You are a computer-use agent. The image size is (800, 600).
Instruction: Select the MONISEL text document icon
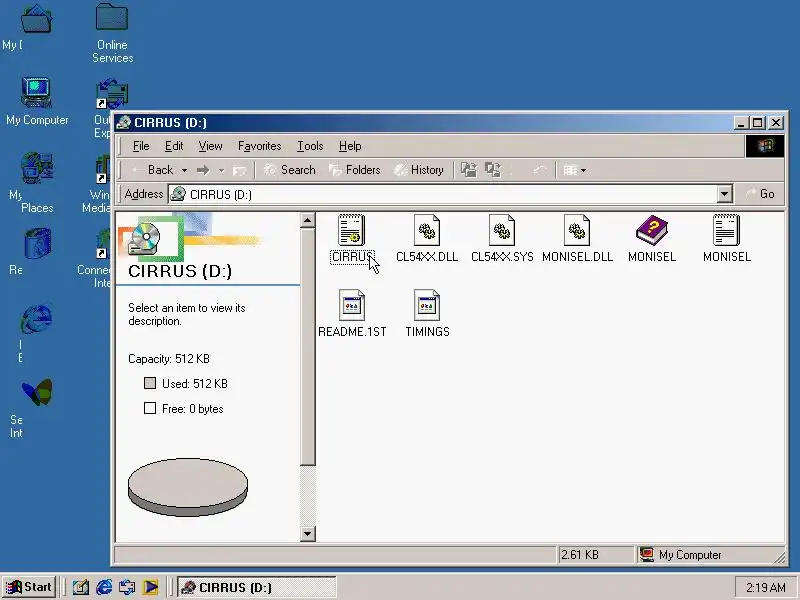(x=727, y=230)
